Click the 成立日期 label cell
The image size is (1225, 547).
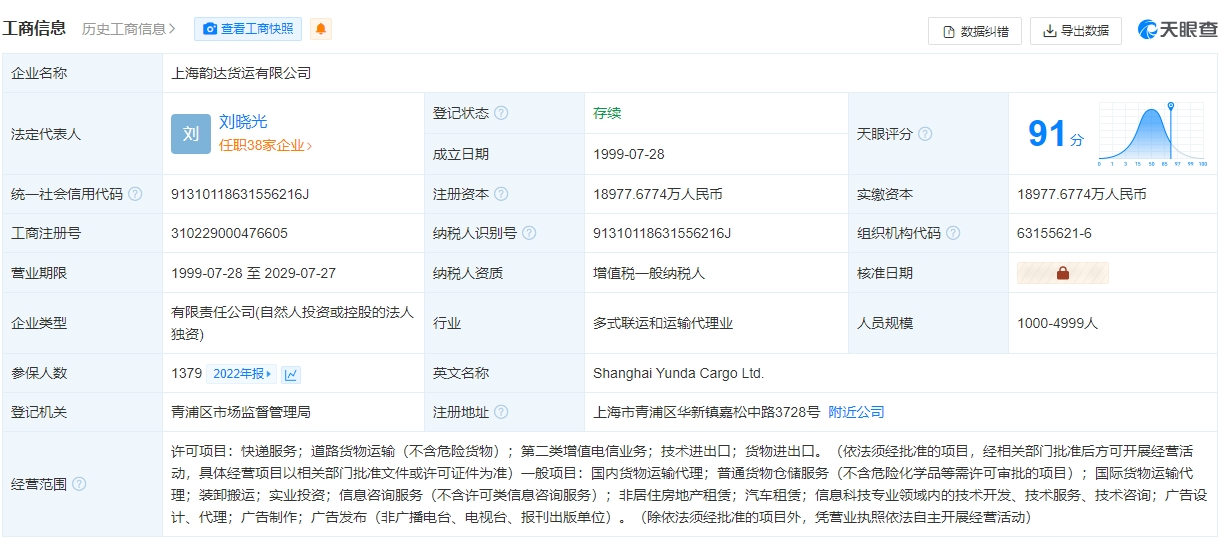504,154
